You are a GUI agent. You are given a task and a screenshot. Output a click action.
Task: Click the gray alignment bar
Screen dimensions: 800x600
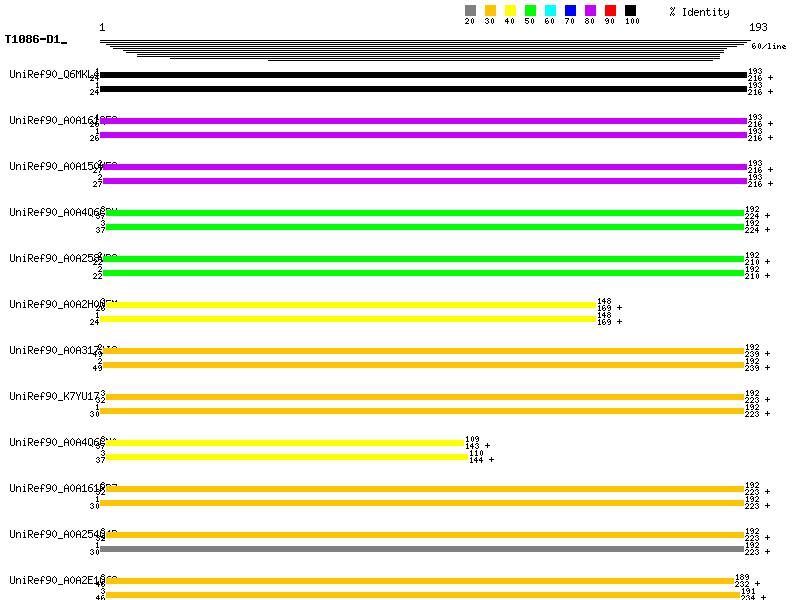point(421,549)
